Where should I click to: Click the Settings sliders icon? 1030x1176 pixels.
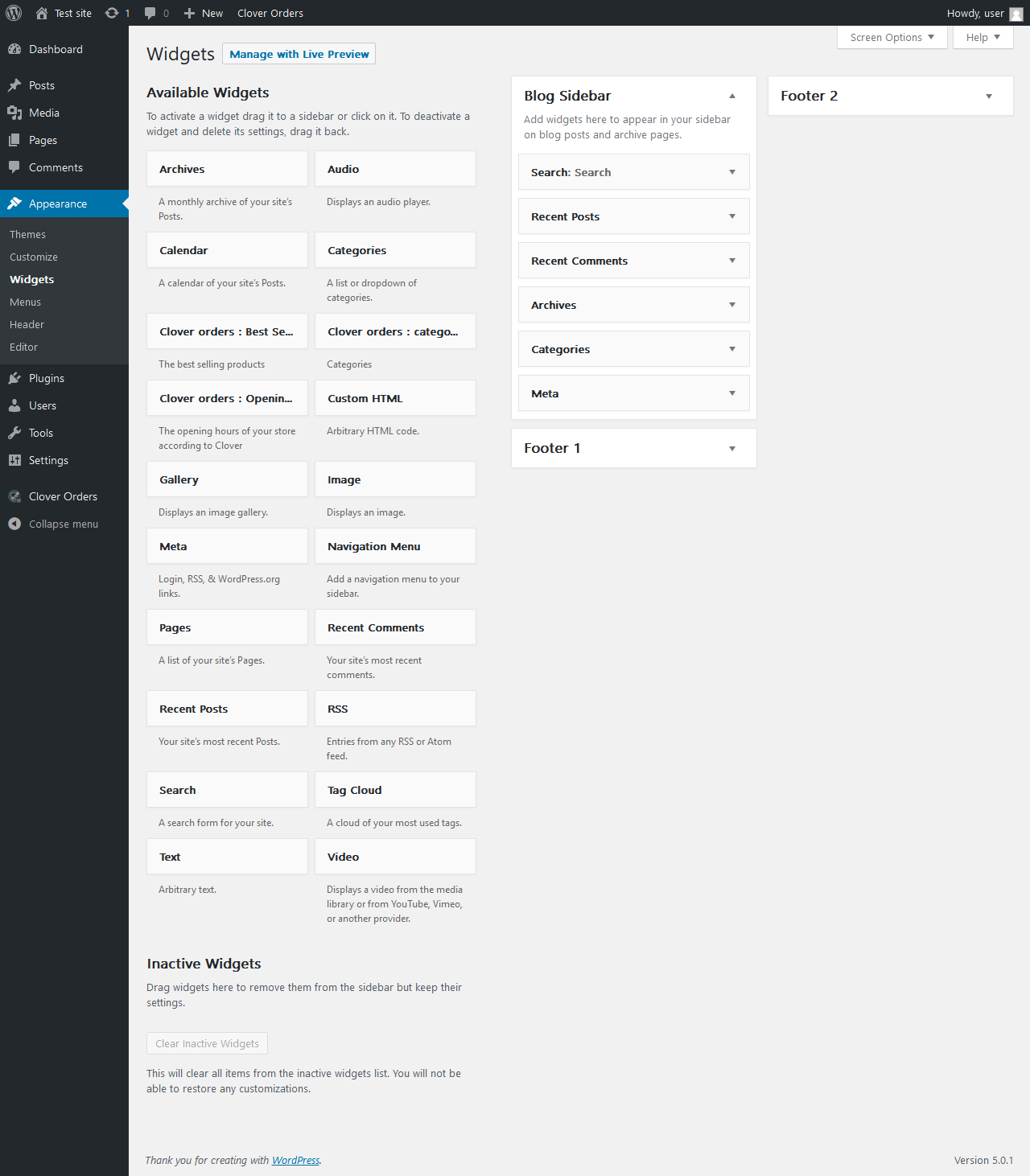point(14,460)
